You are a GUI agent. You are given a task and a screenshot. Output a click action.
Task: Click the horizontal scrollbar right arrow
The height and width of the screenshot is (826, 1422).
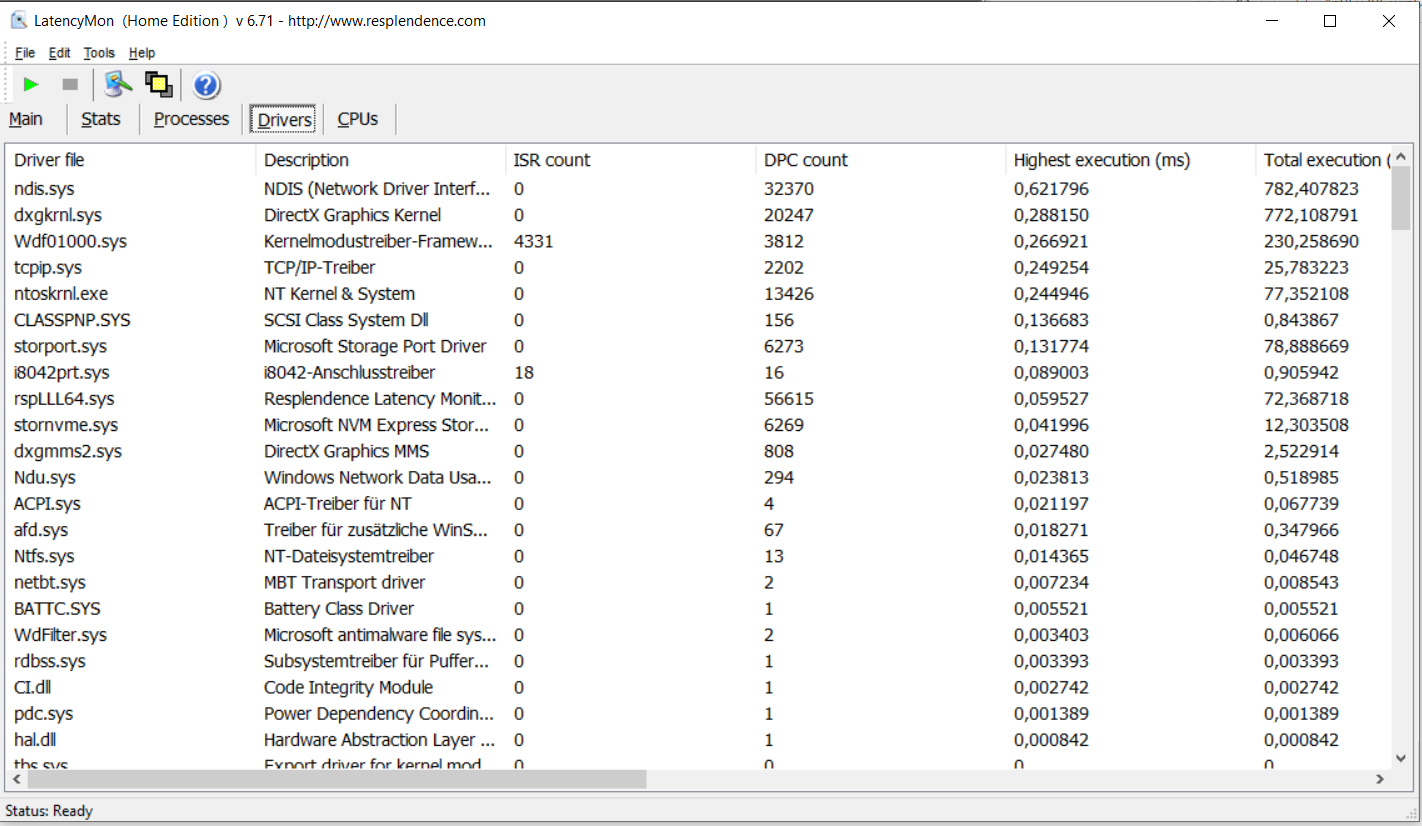1380,779
